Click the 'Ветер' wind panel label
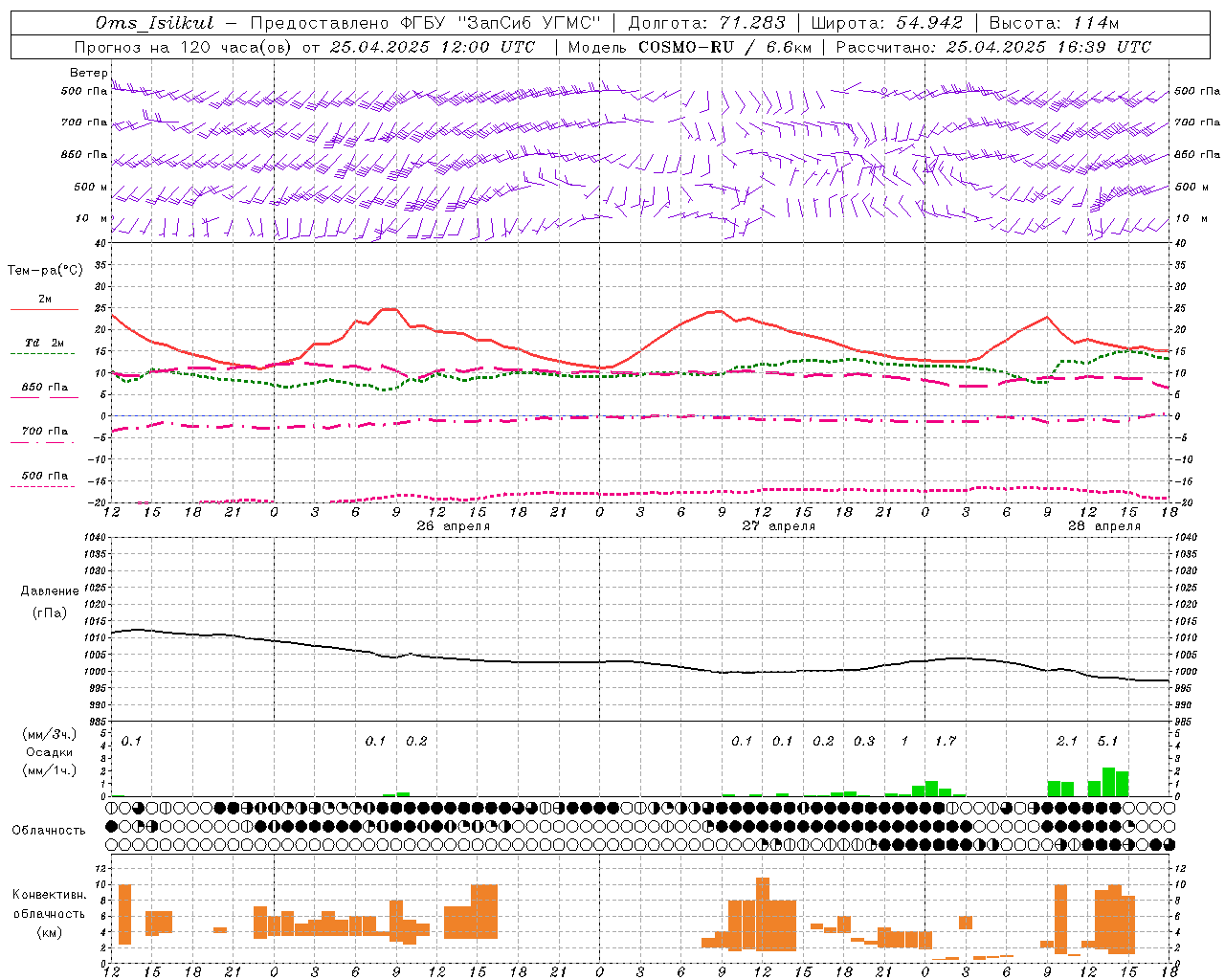 pyautogui.click(x=89, y=73)
